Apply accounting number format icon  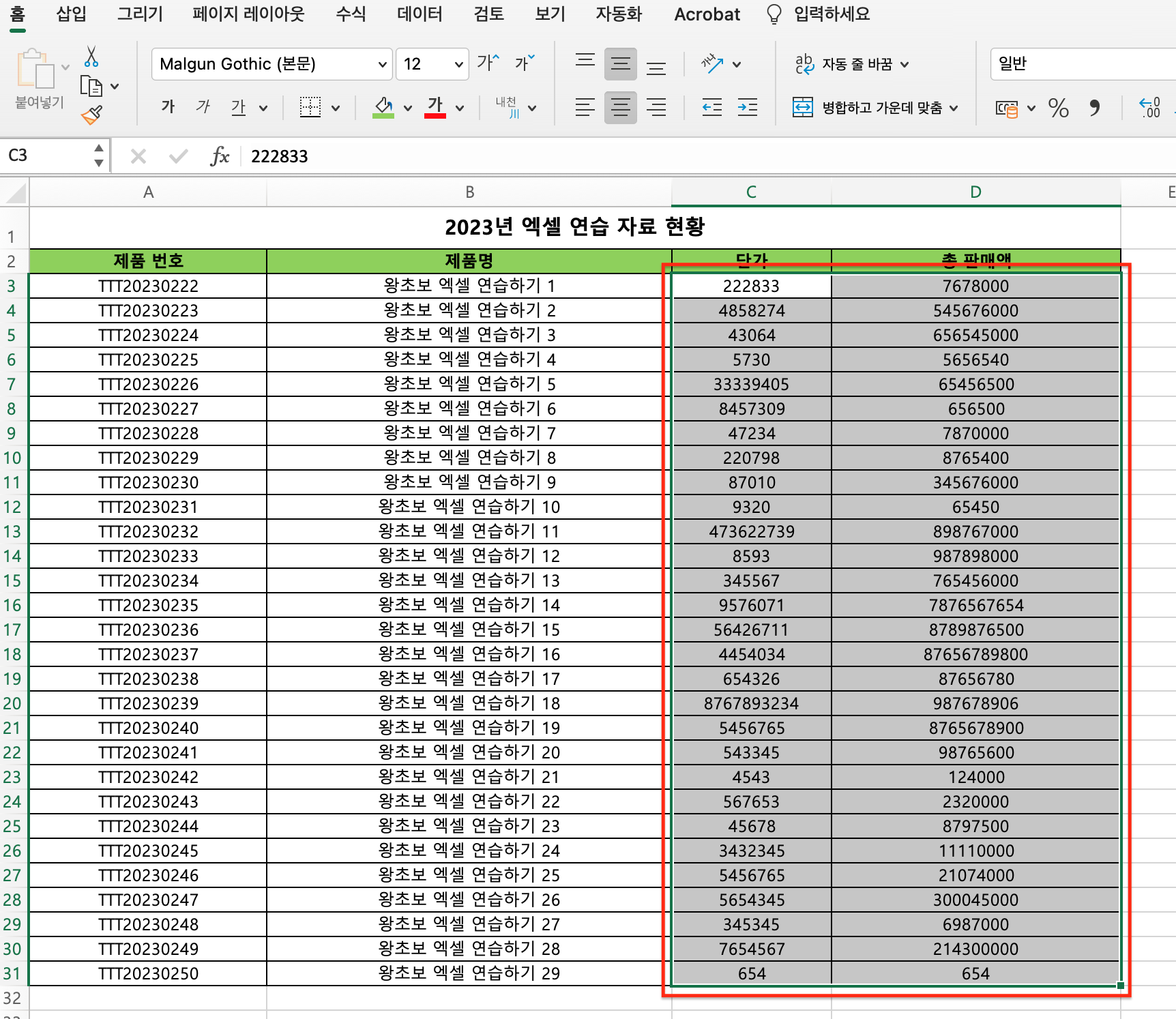[1007, 108]
